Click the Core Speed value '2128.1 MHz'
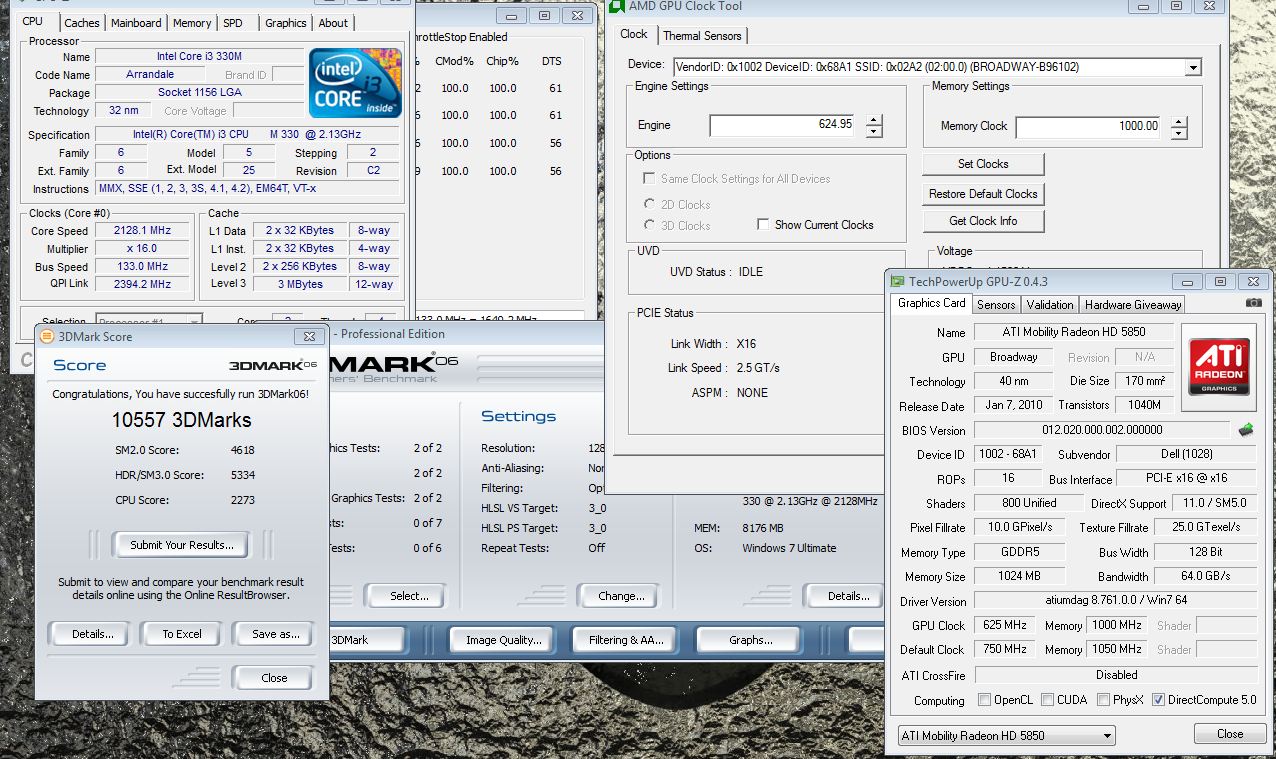The image size is (1276, 759). tap(143, 230)
